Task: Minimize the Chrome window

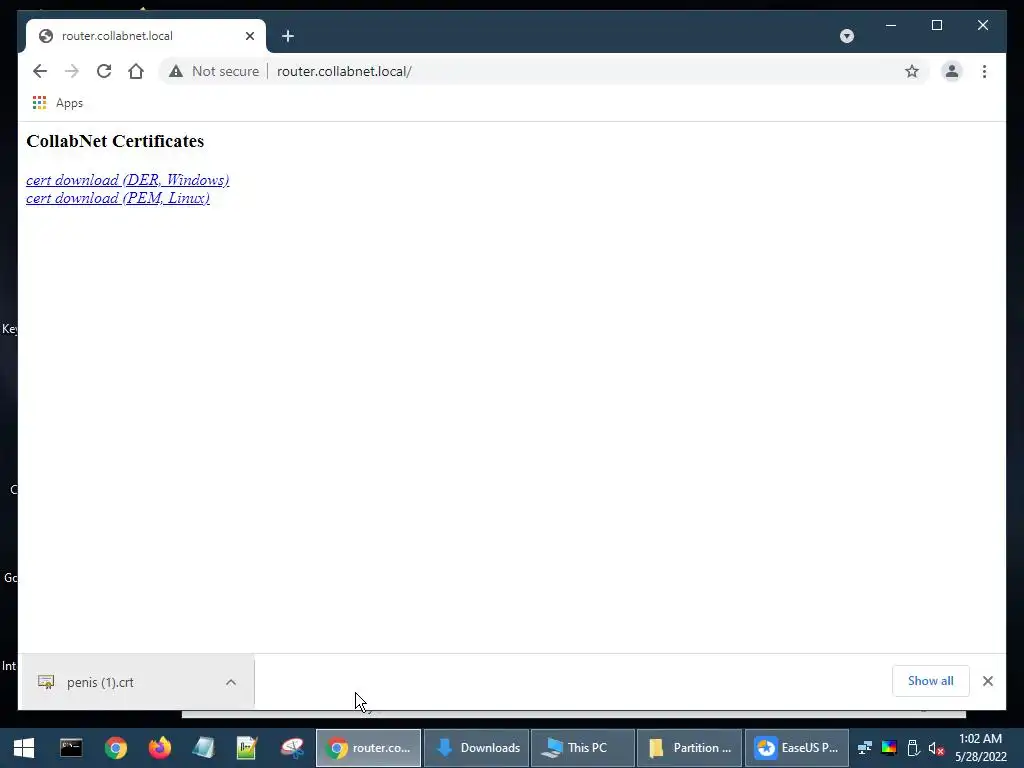Action: [x=891, y=25]
